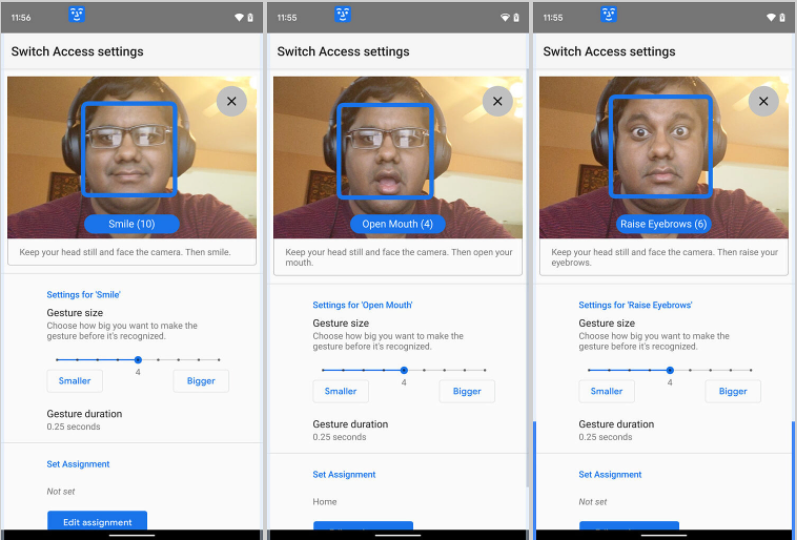Screen dimensions: 797x540
Task: Dismiss the Raise Eyebrows camera preview
Action: point(764,101)
